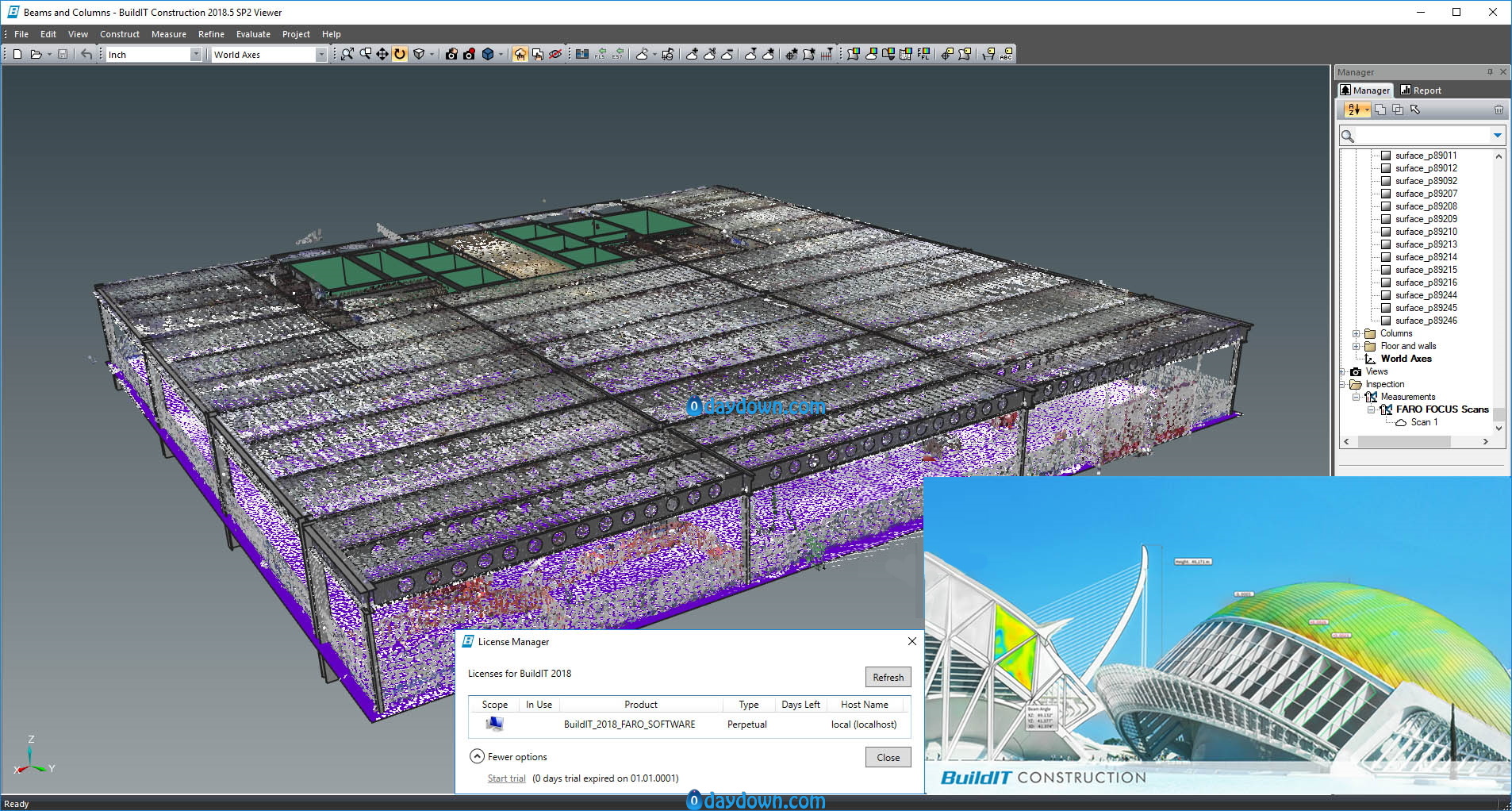Click the New file toolbar icon
1512x811 pixels.
pos(17,54)
